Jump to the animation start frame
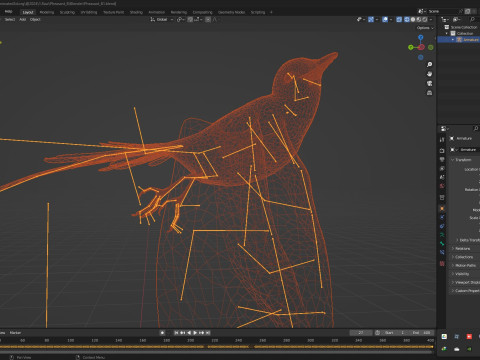Screen dimensions: 480x360 point(176,333)
